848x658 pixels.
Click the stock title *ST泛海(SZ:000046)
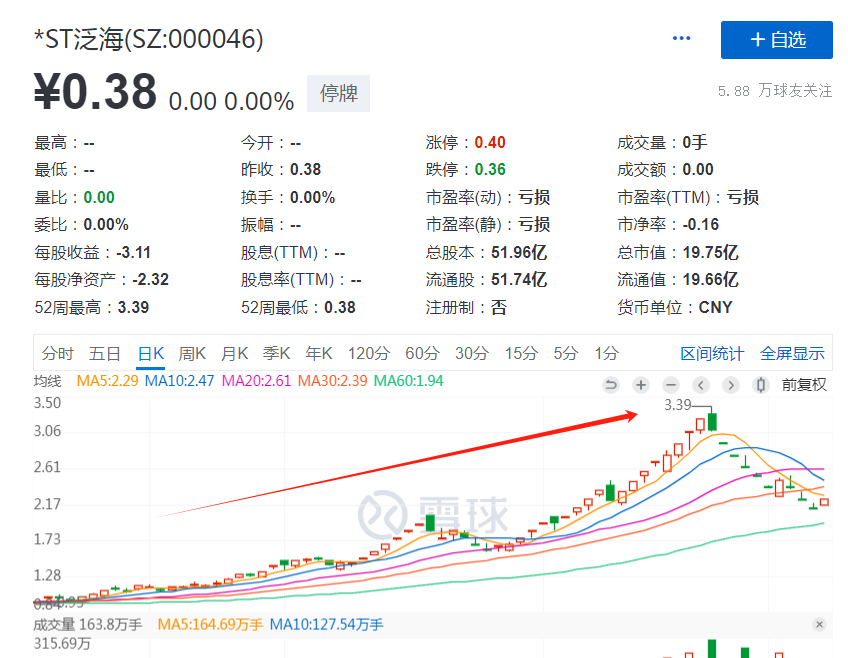coord(149,39)
